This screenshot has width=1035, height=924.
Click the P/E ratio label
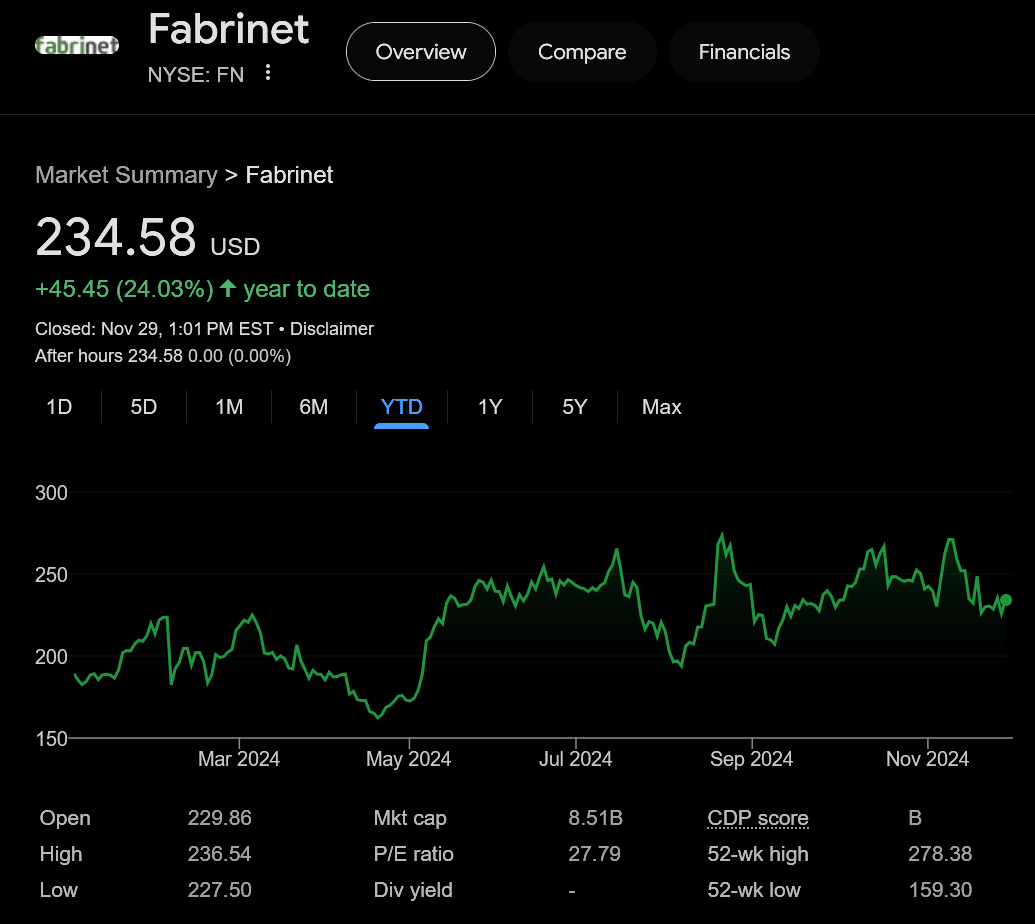pyautogui.click(x=413, y=853)
